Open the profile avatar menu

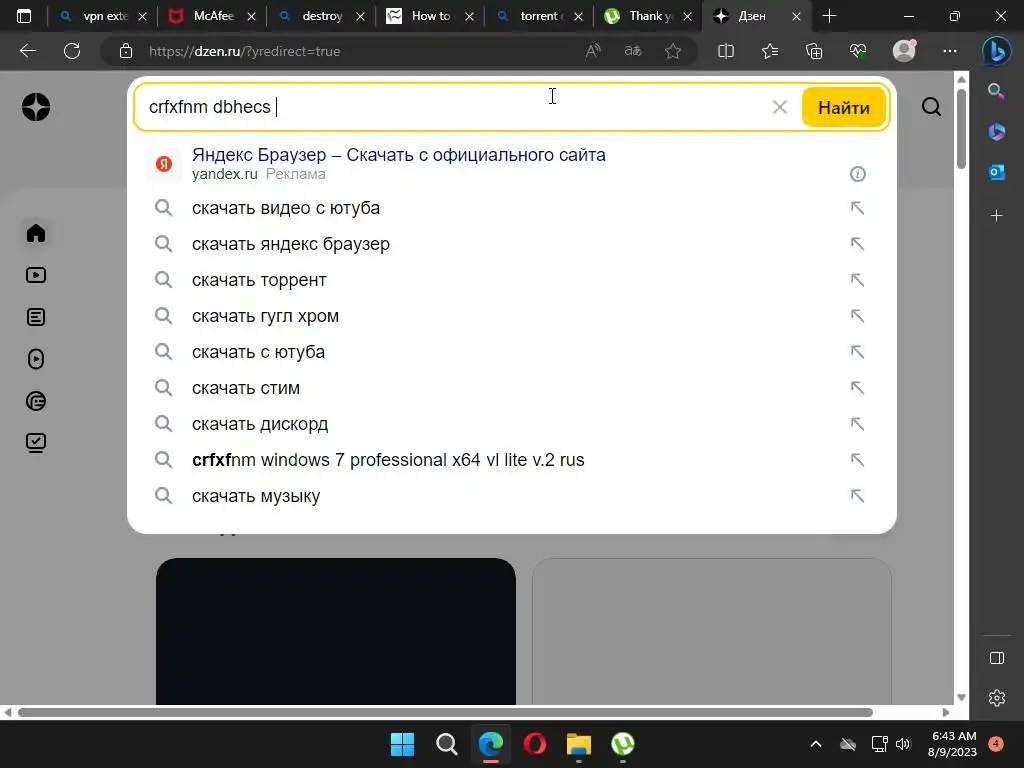tap(904, 51)
